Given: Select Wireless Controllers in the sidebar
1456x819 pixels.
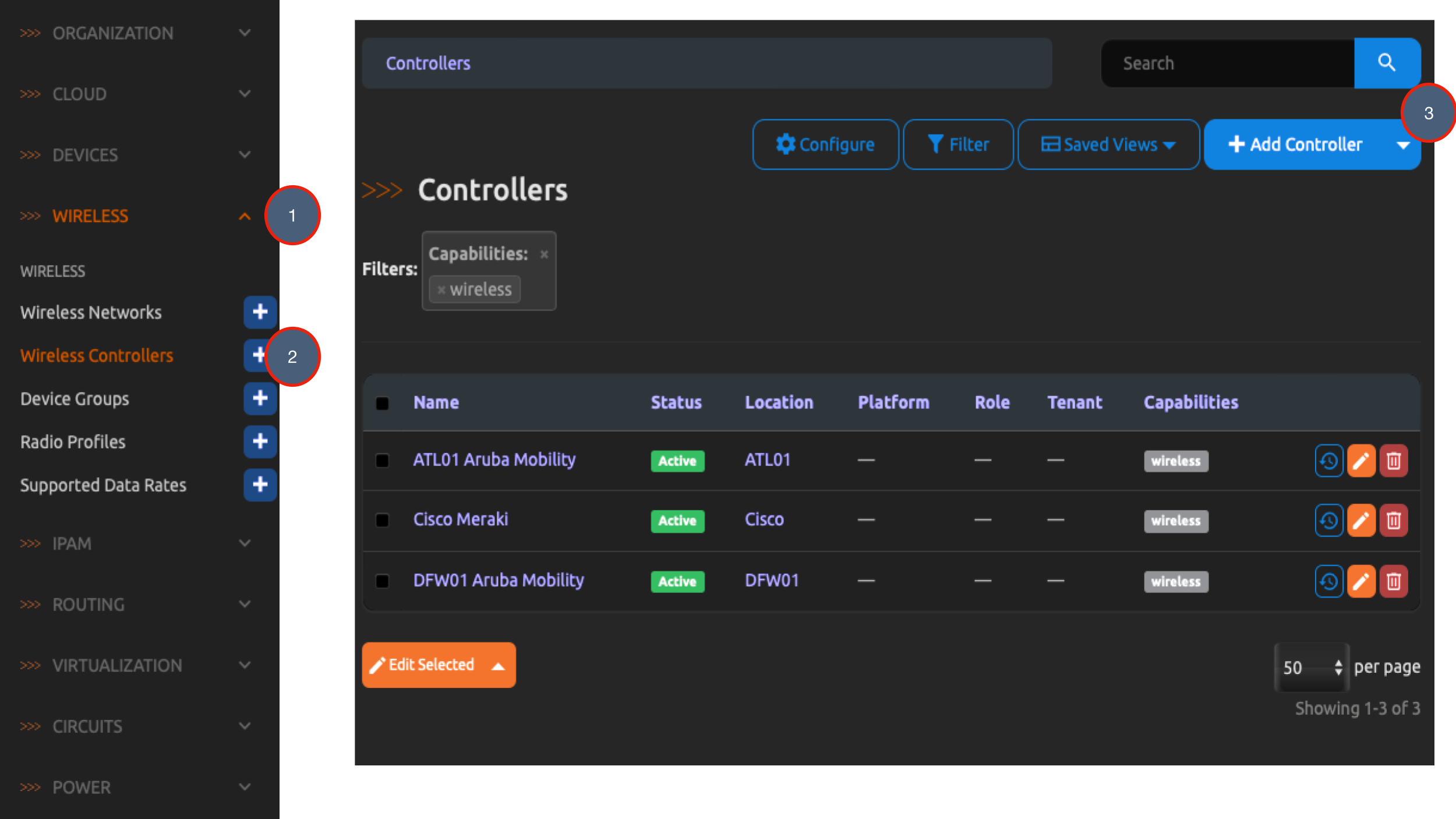Looking at the screenshot, I should pos(97,355).
